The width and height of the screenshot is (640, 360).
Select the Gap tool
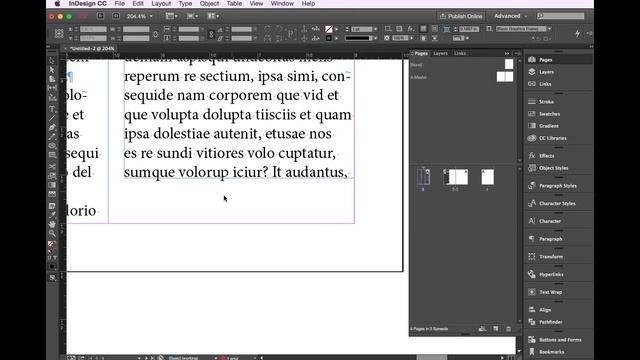(52, 88)
